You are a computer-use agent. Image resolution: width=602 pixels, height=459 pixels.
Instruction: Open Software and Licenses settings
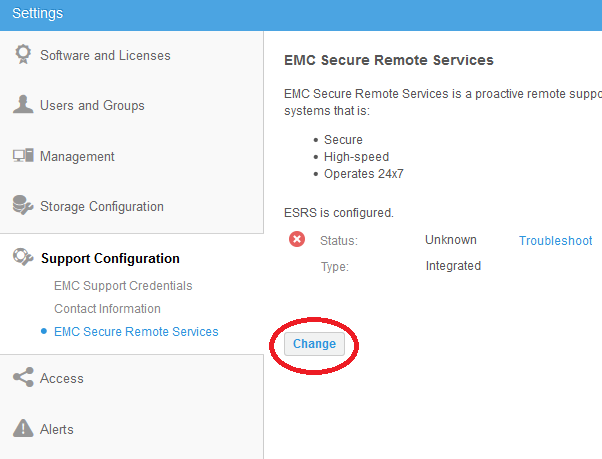point(105,55)
